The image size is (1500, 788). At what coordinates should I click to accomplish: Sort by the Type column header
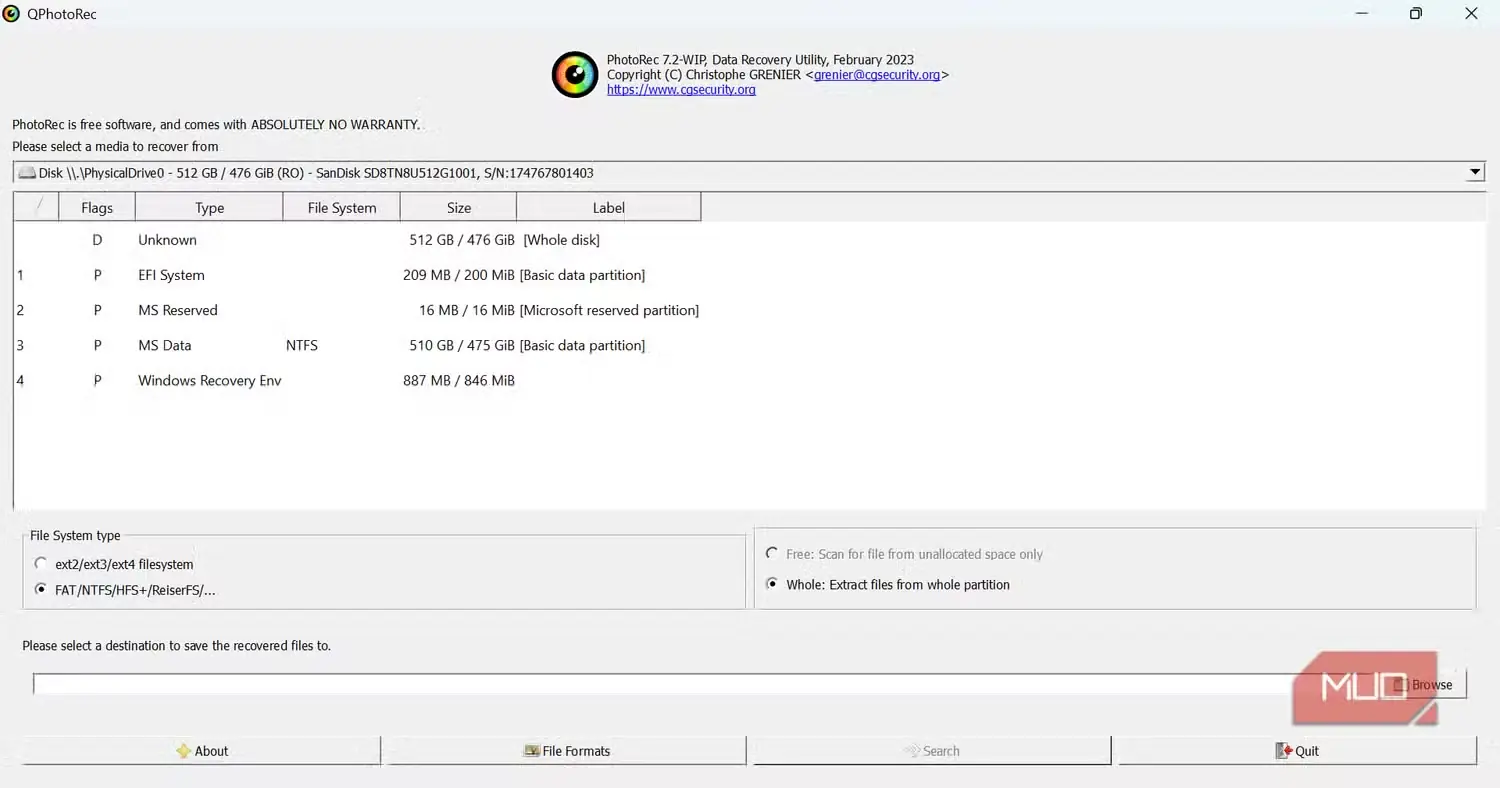click(209, 208)
